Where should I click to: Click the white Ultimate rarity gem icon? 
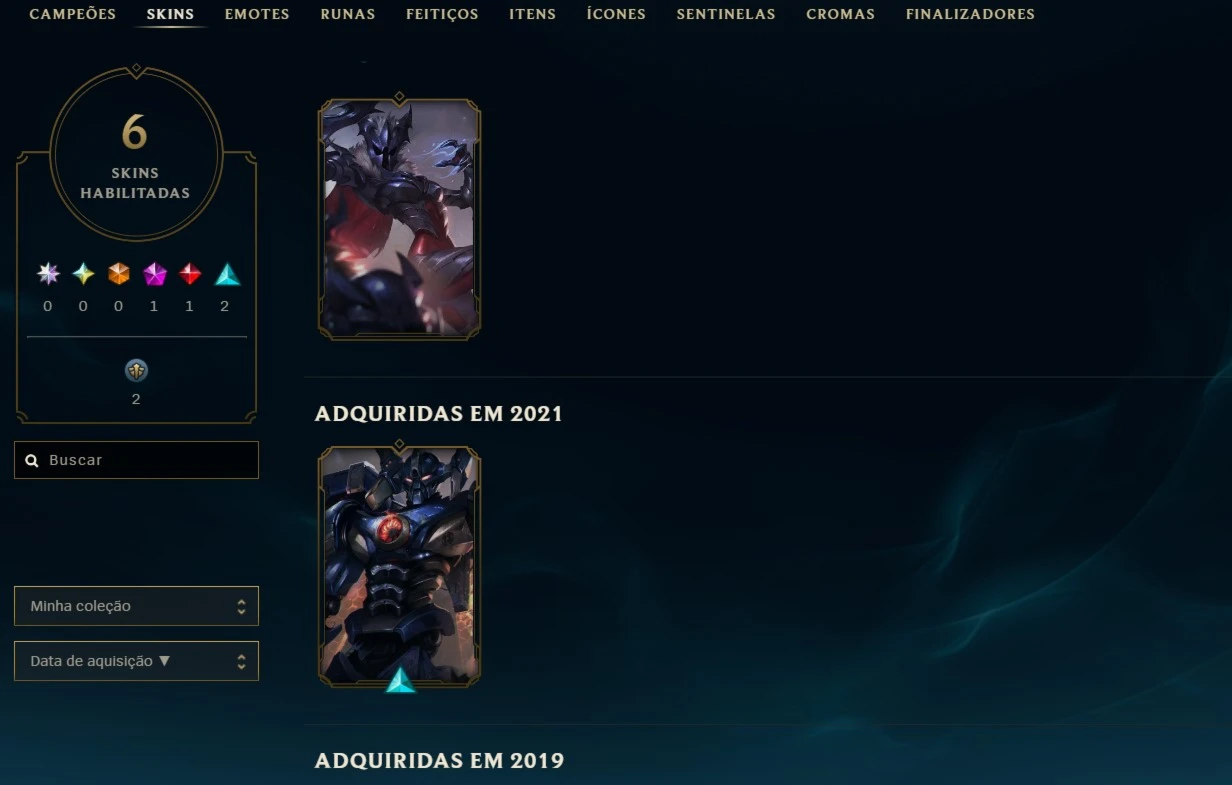[x=48, y=274]
